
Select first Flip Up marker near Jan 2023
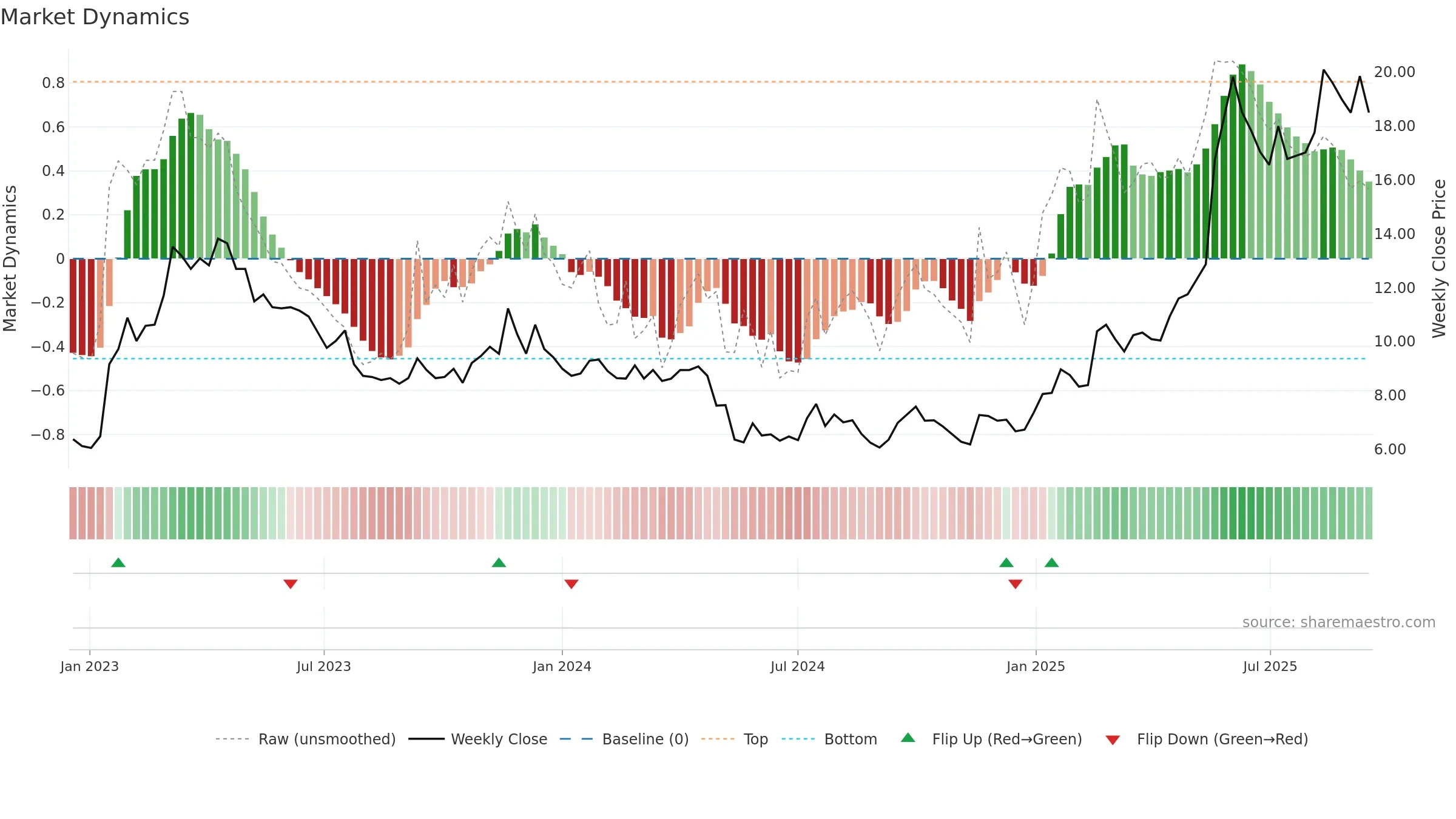click(x=118, y=562)
